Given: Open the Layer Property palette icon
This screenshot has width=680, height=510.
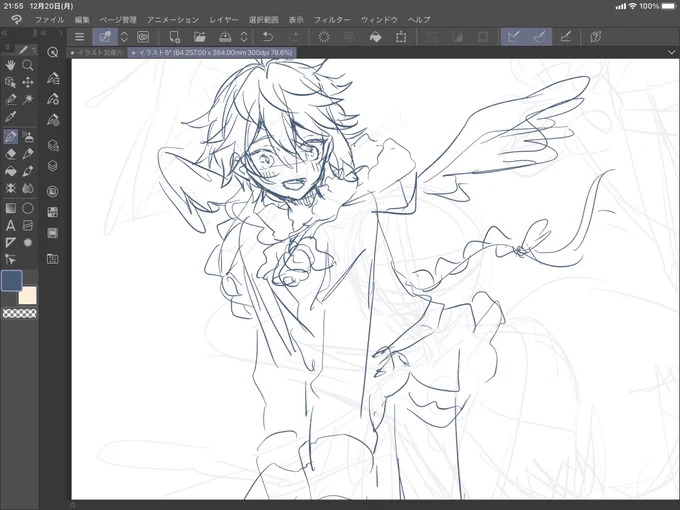Looking at the screenshot, I should pos(52,145).
